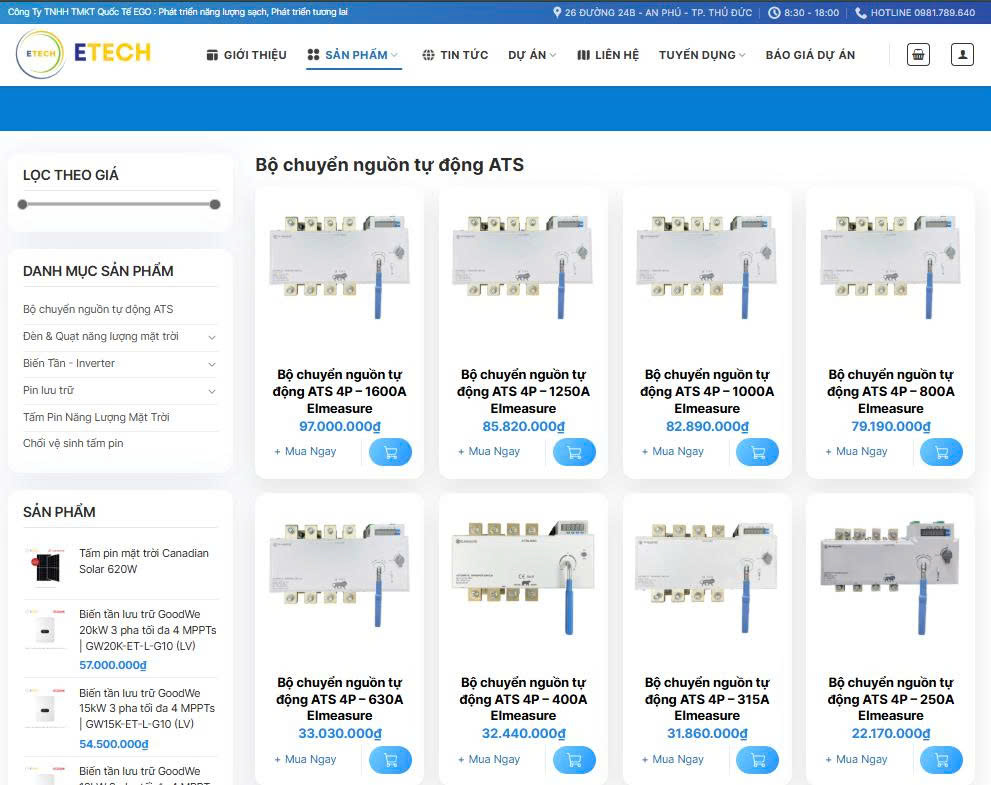Expand Đèn & Quạt năng lượng mặt trời category

[x=211, y=337]
